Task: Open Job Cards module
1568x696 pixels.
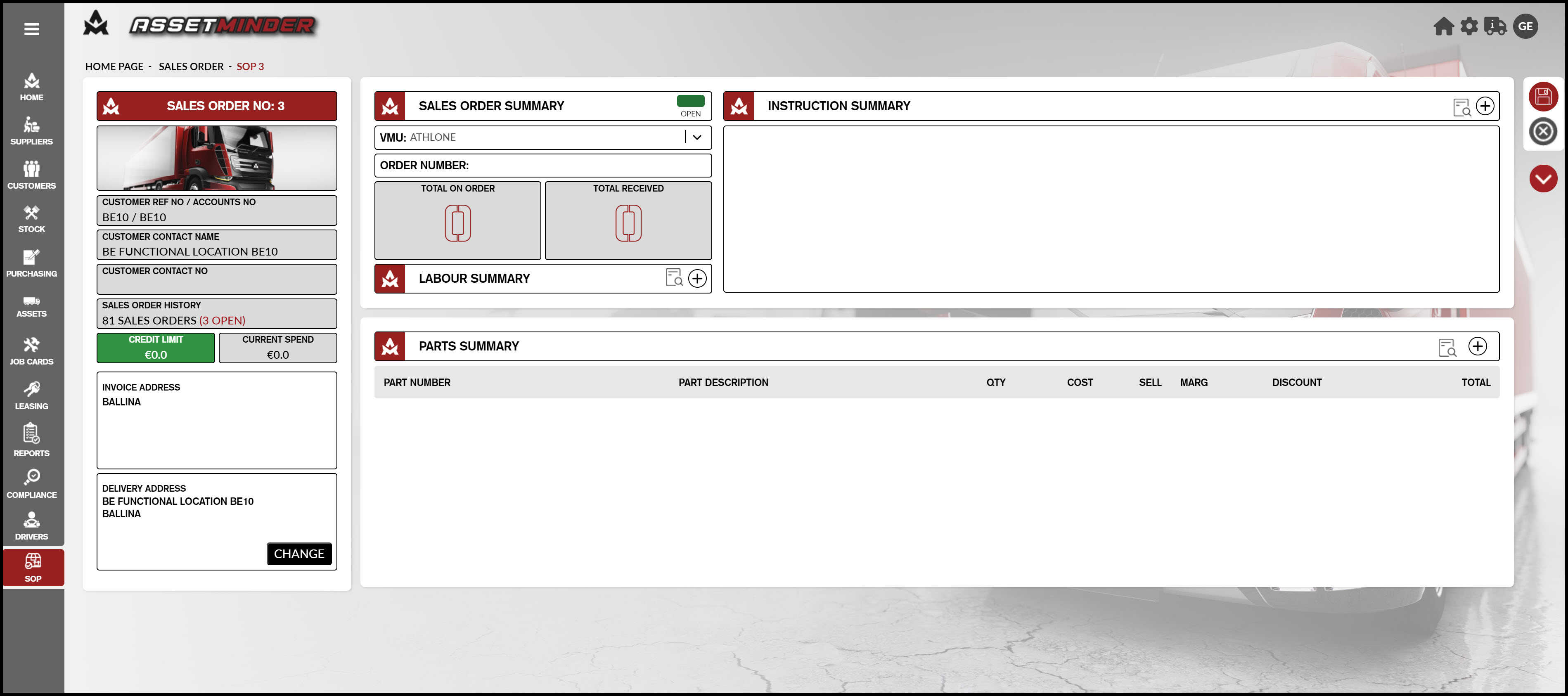Action: tap(32, 351)
